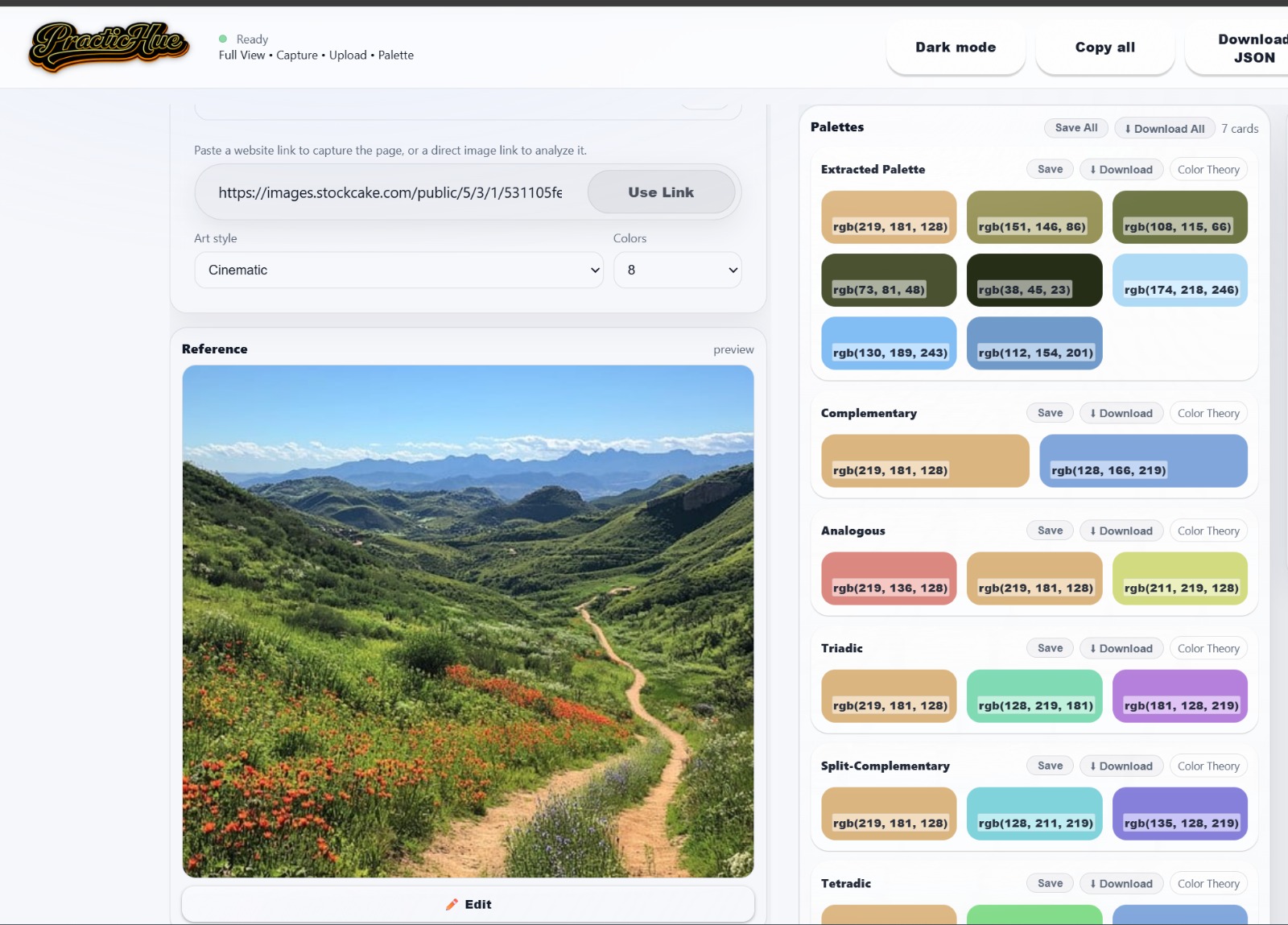
Task: Select the rgb(174, 218, 246) light blue swatch
Action: (x=1179, y=280)
